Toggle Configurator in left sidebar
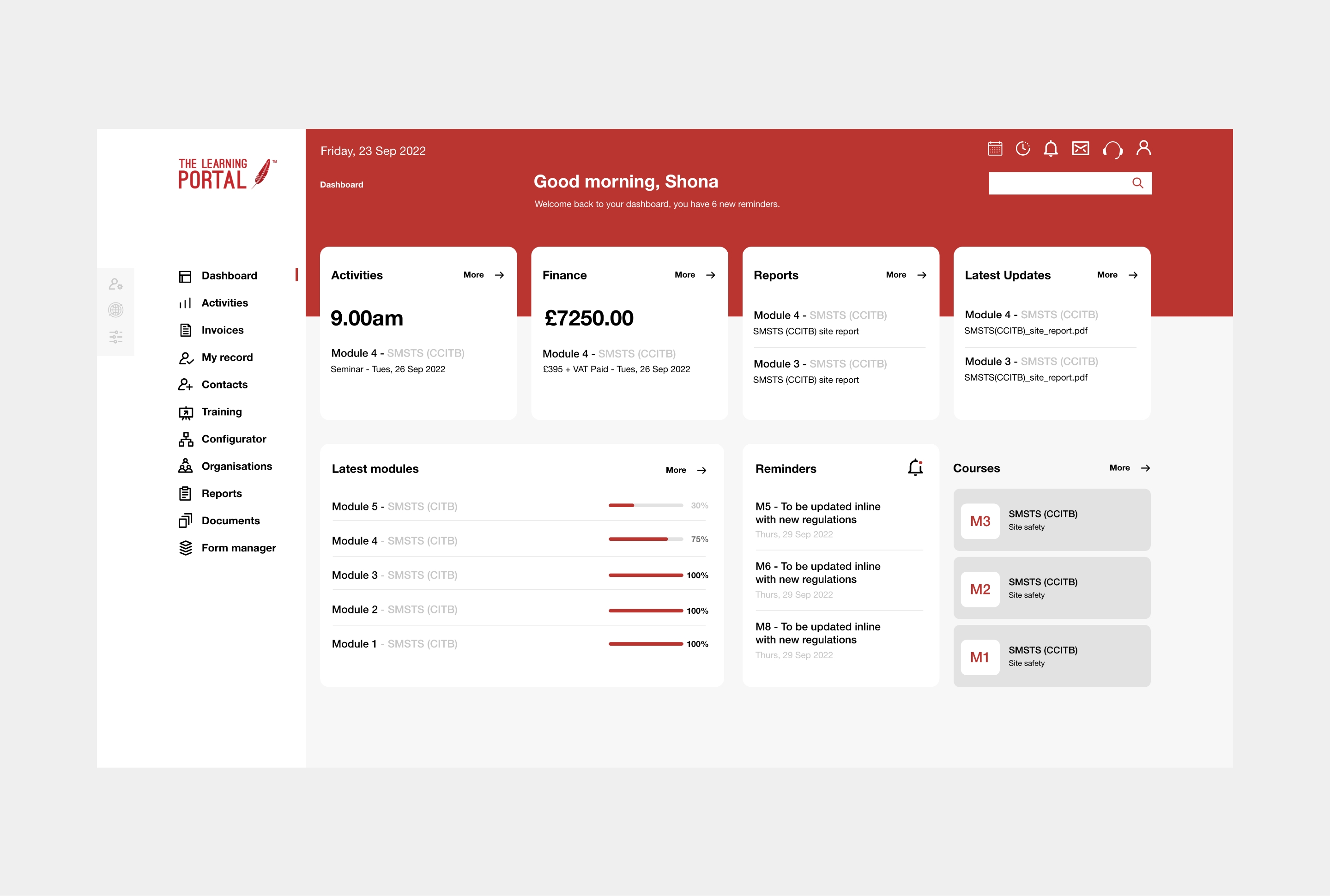 [x=233, y=438]
